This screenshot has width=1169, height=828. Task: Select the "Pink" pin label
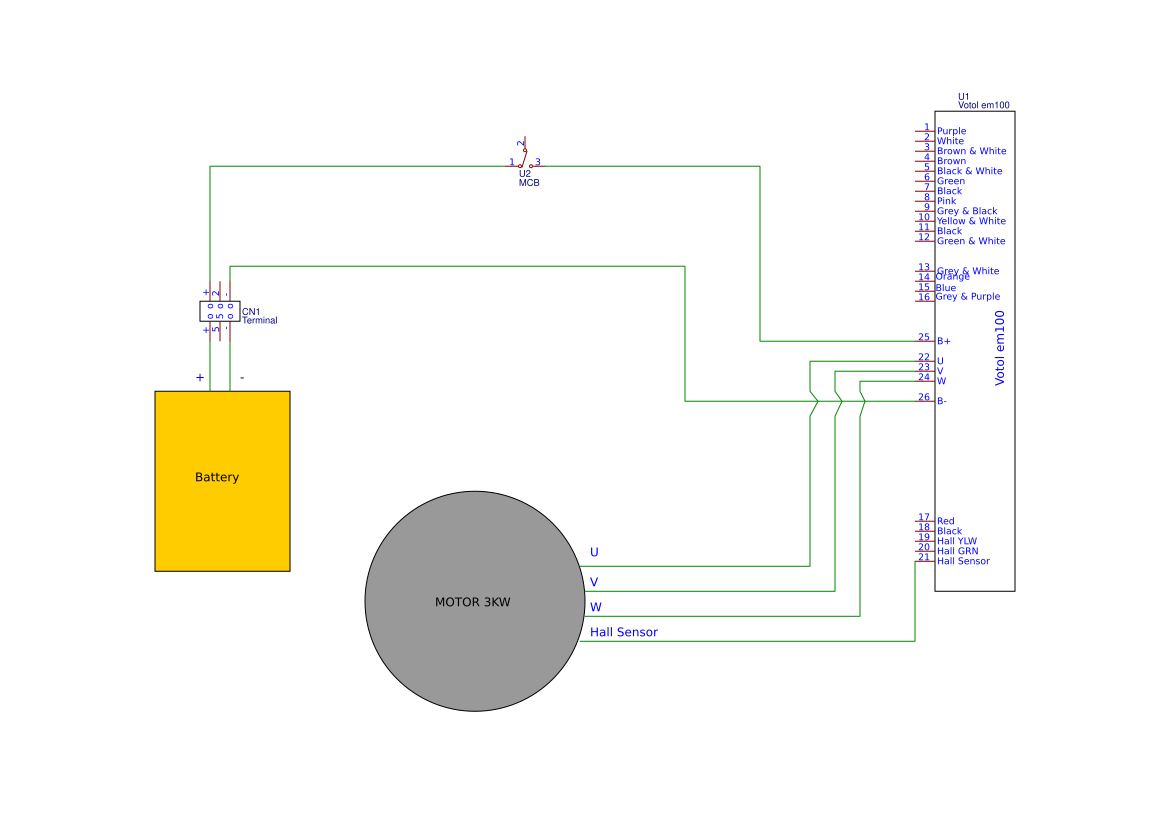click(946, 201)
